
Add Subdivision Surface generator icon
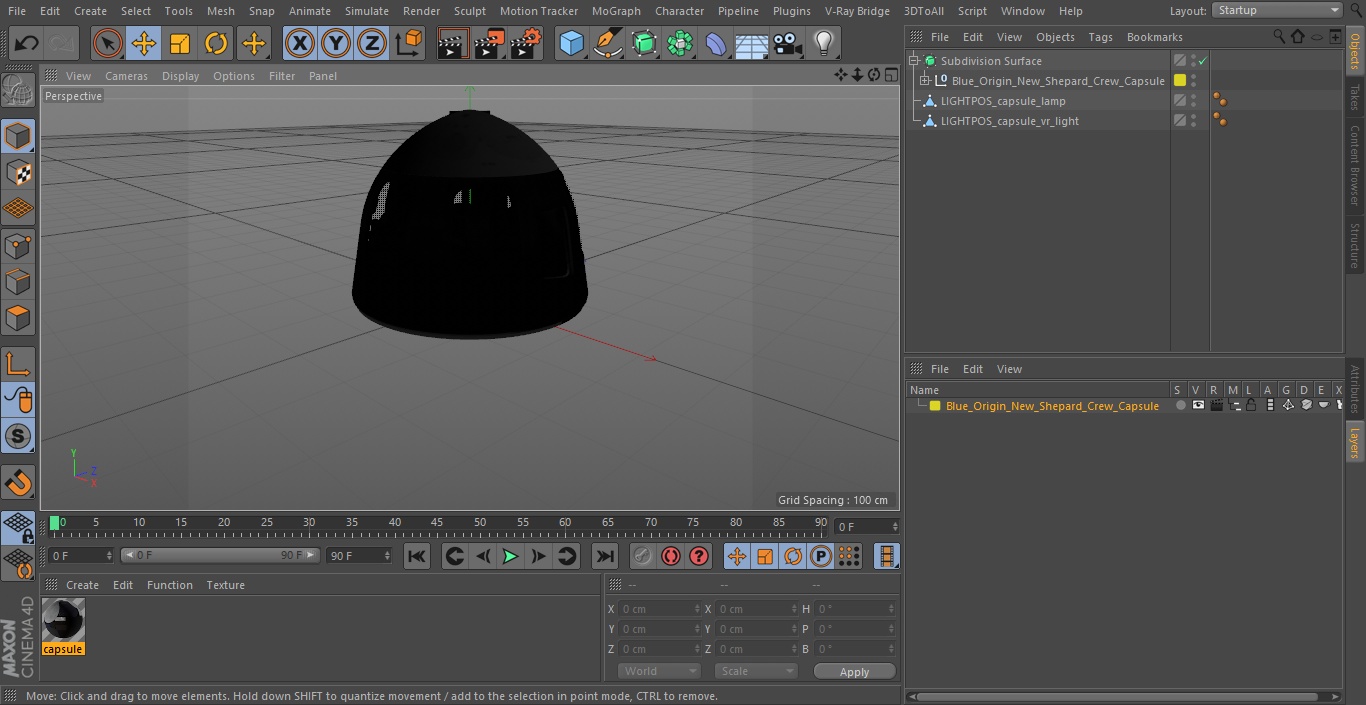click(644, 43)
